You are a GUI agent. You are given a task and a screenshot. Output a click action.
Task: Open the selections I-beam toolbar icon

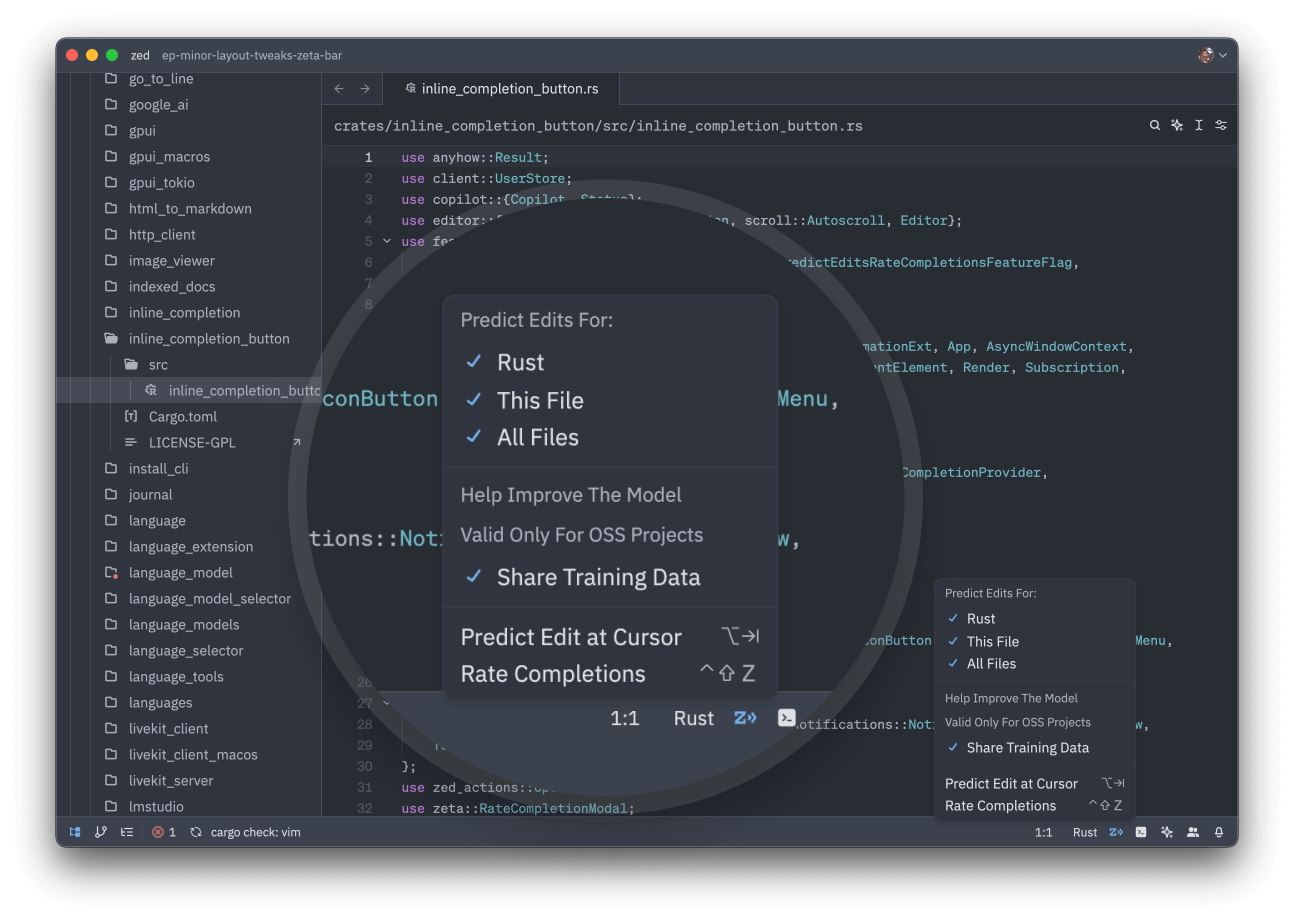click(x=1199, y=125)
